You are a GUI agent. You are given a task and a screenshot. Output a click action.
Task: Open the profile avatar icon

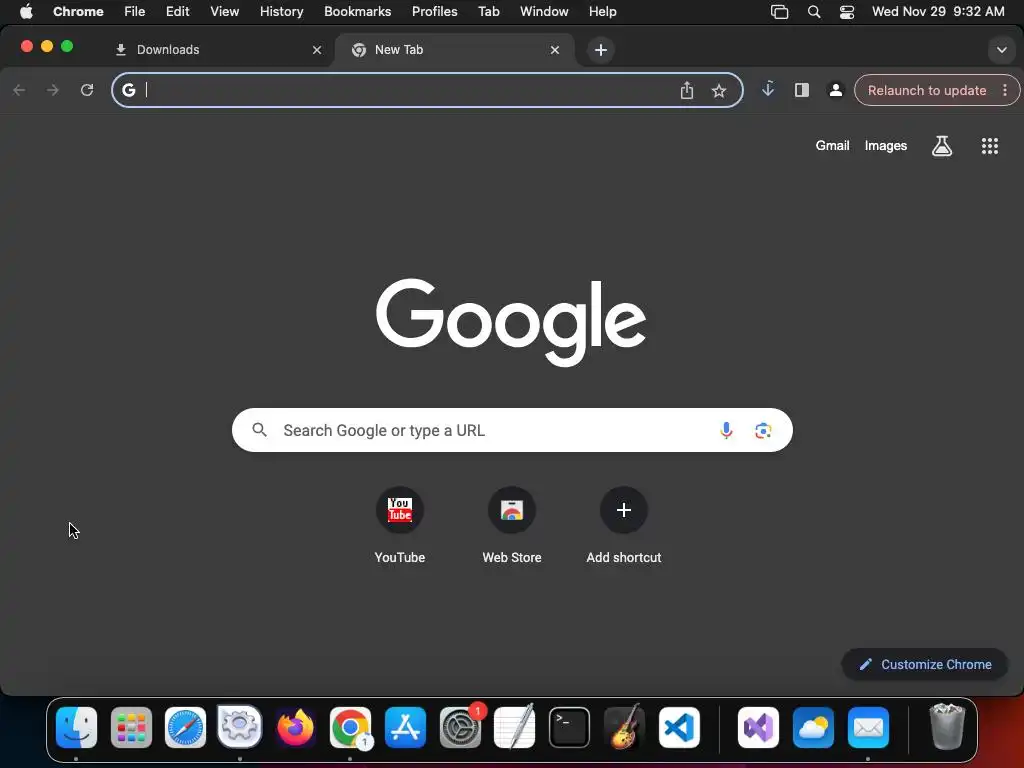click(x=835, y=90)
